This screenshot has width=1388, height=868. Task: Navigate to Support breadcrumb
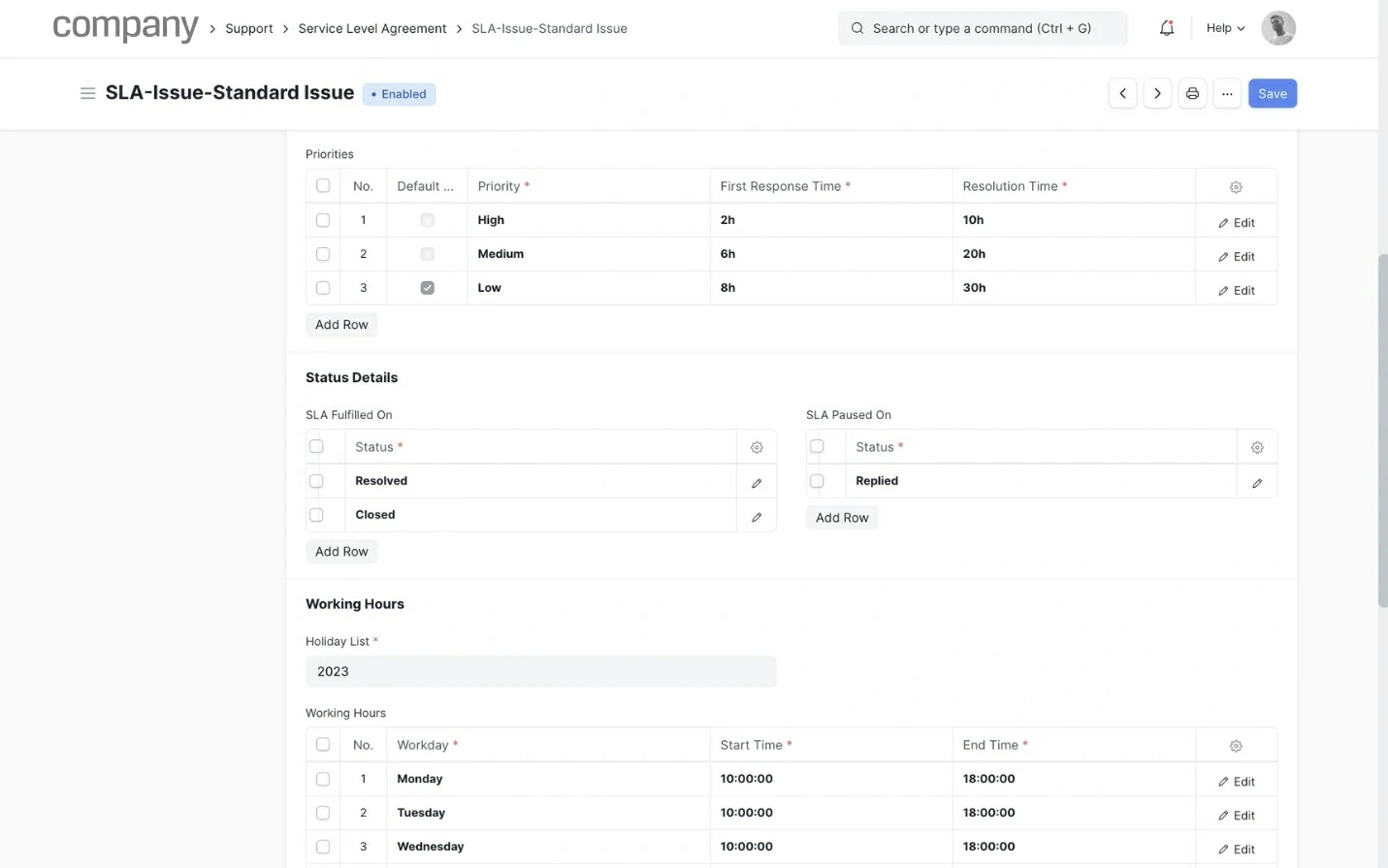click(x=248, y=29)
